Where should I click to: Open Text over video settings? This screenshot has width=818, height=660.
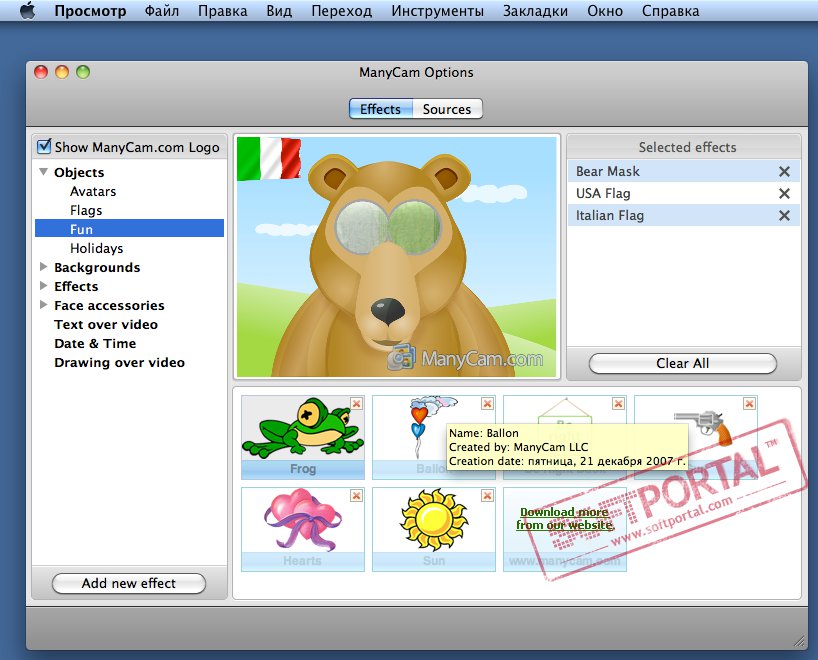(x=106, y=325)
